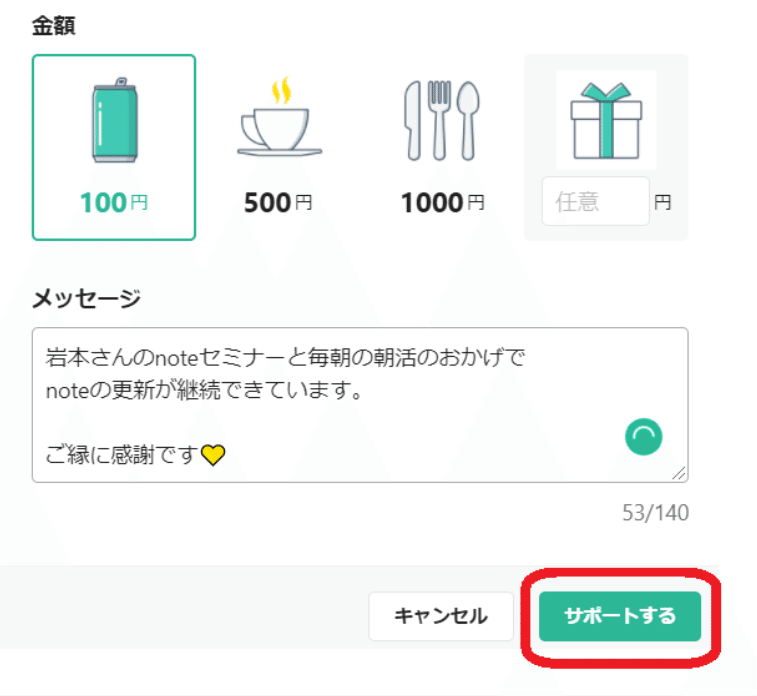Click the メッセージ heading label
757x696 pixels.
86,298
